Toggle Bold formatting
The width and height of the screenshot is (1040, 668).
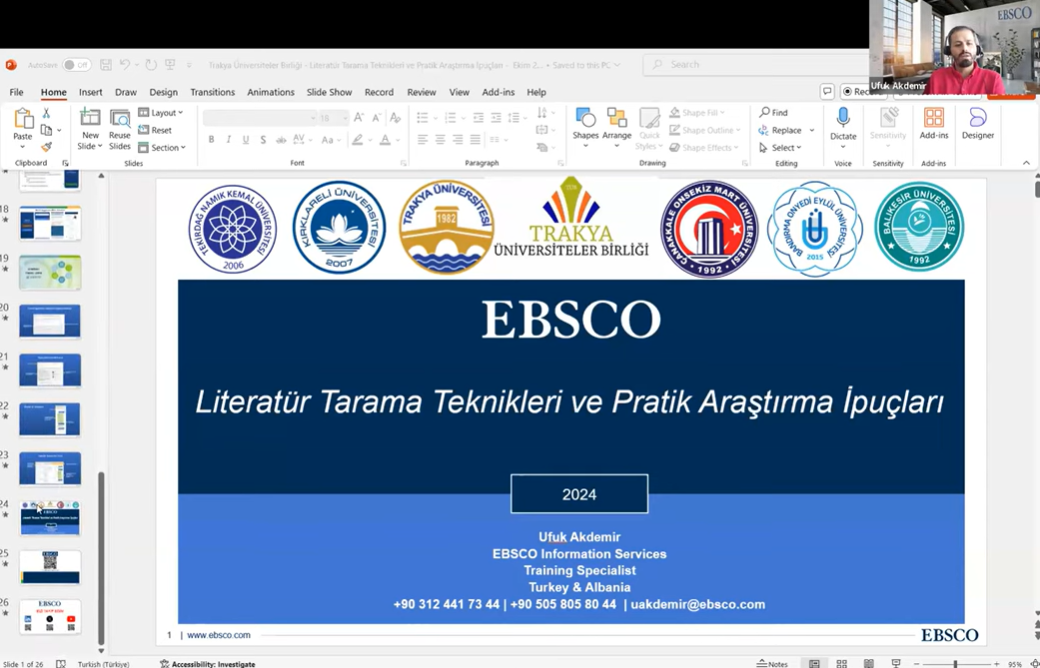pos(211,140)
